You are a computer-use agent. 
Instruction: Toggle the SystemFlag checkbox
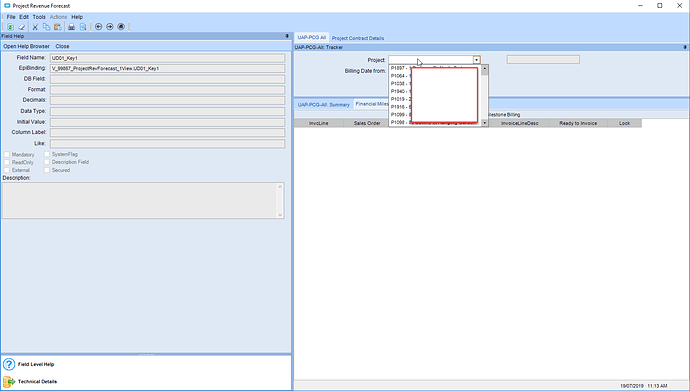47,154
